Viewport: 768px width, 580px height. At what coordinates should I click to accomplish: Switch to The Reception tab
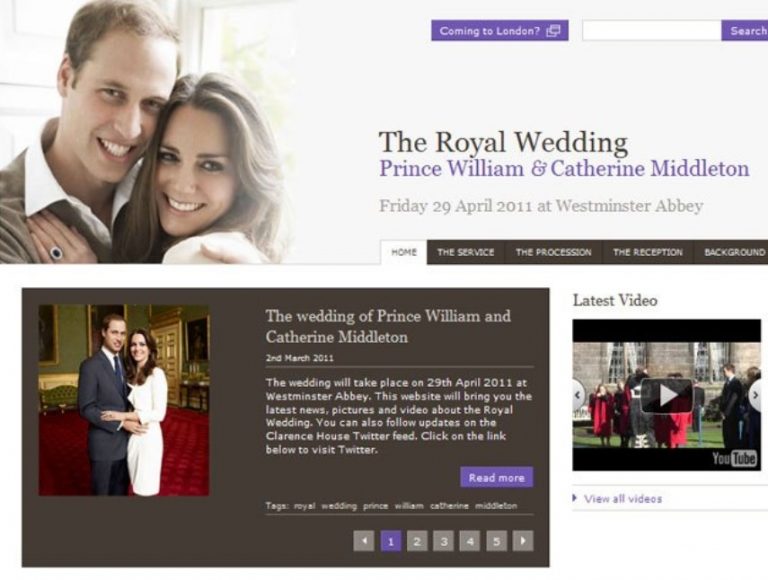648,252
